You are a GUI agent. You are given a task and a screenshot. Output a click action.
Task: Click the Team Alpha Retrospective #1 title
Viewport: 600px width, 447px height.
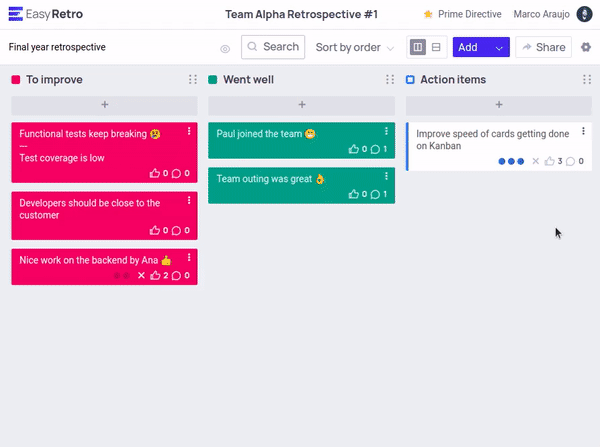[x=302, y=14]
